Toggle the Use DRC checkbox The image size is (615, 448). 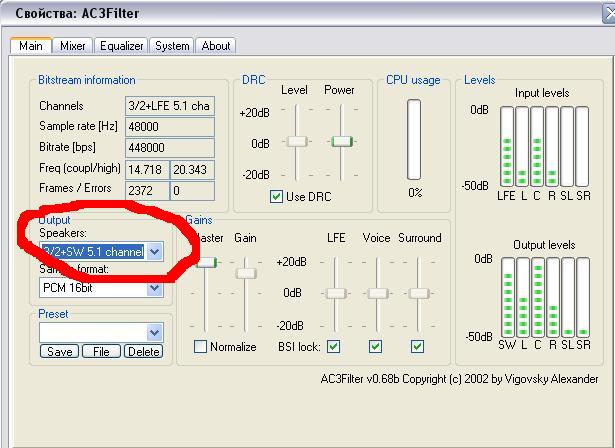coord(277,197)
